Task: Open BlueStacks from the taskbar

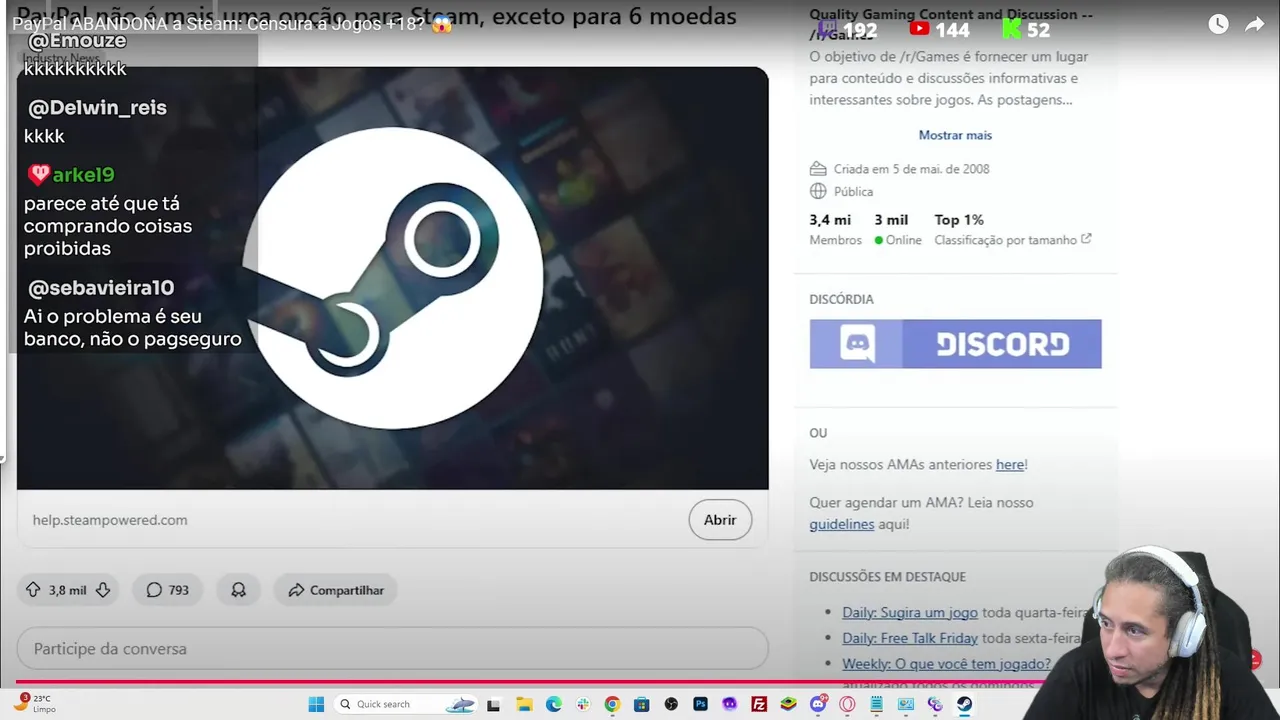Action: point(789,704)
